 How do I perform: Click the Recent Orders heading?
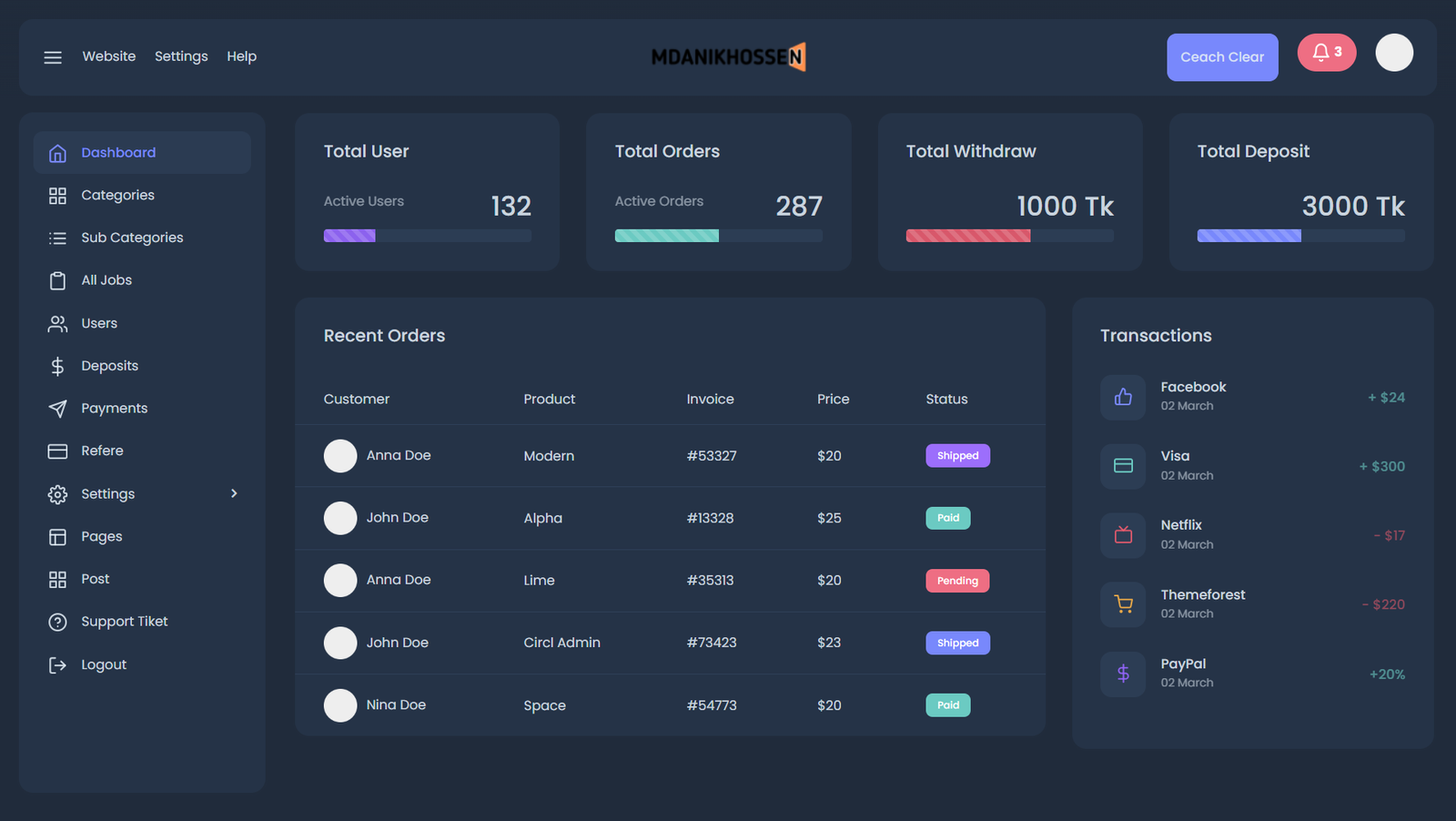pyautogui.click(x=384, y=336)
